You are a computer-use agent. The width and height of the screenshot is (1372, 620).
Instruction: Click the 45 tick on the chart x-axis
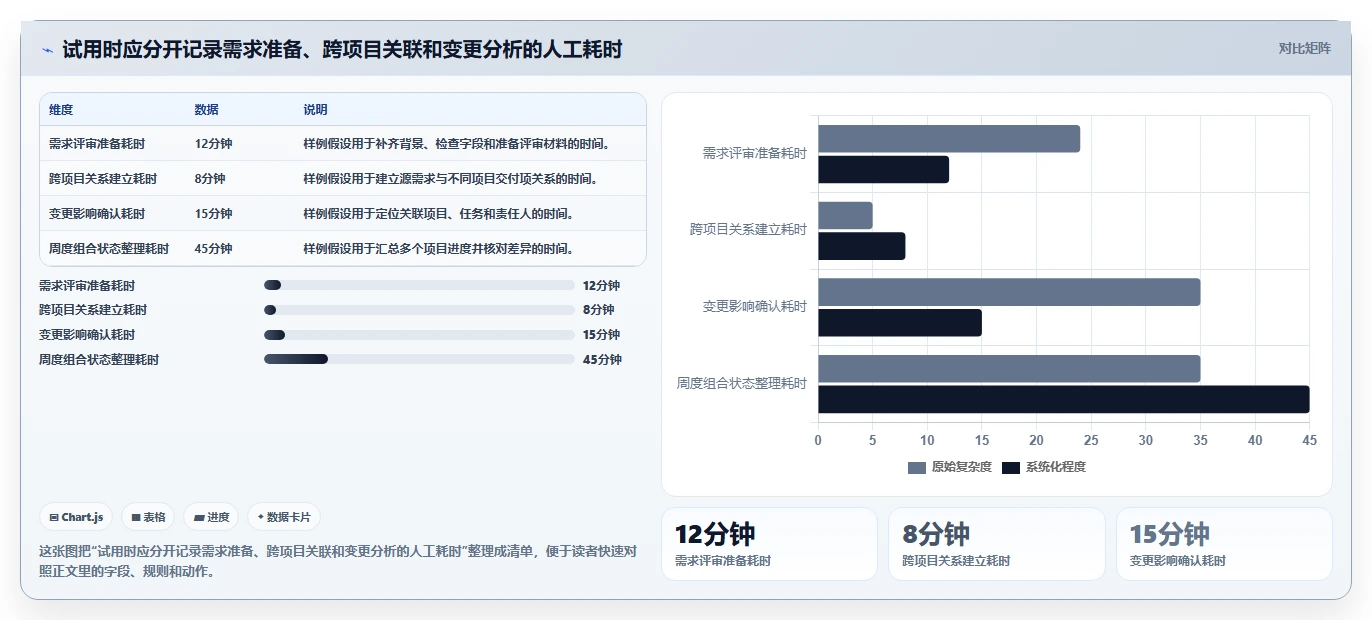(x=1309, y=440)
